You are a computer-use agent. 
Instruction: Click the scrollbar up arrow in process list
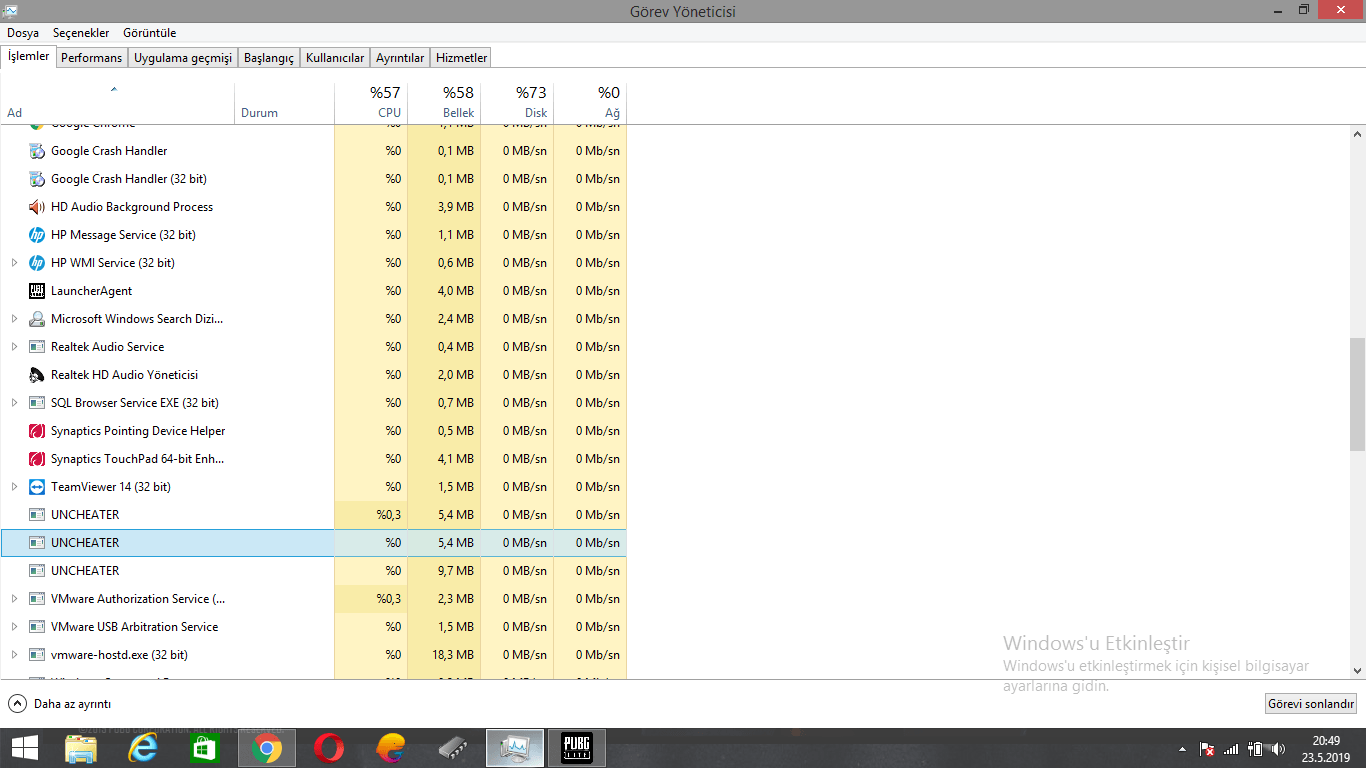pyautogui.click(x=1357, y=134)
